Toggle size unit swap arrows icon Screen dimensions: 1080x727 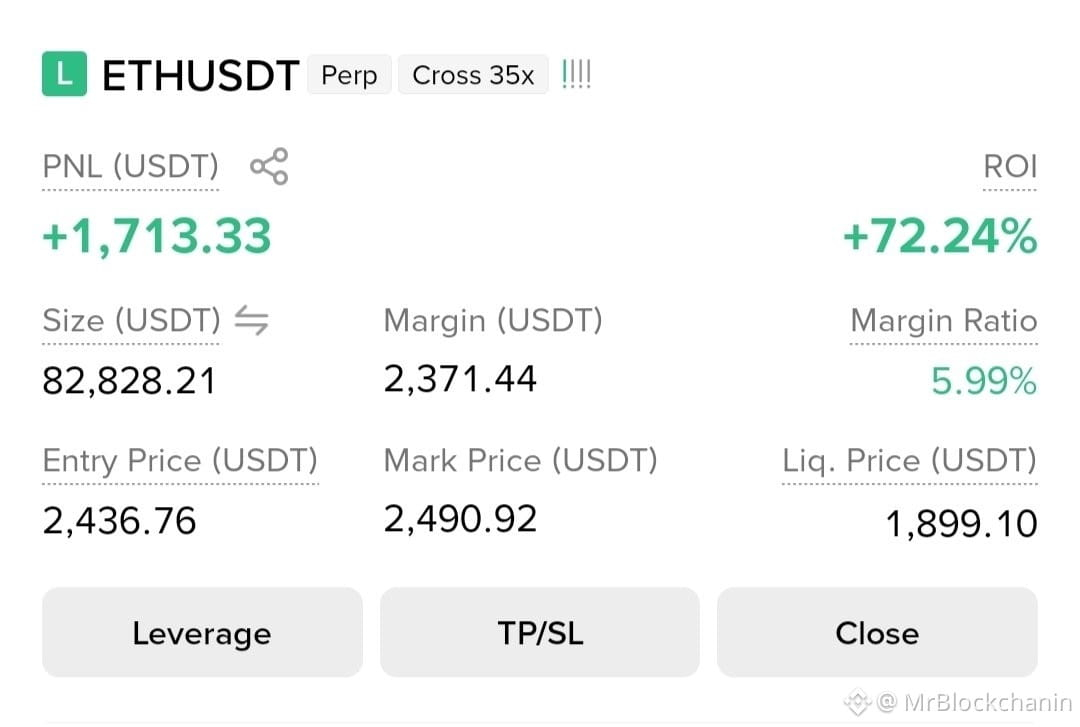click(x=251, y=320)
